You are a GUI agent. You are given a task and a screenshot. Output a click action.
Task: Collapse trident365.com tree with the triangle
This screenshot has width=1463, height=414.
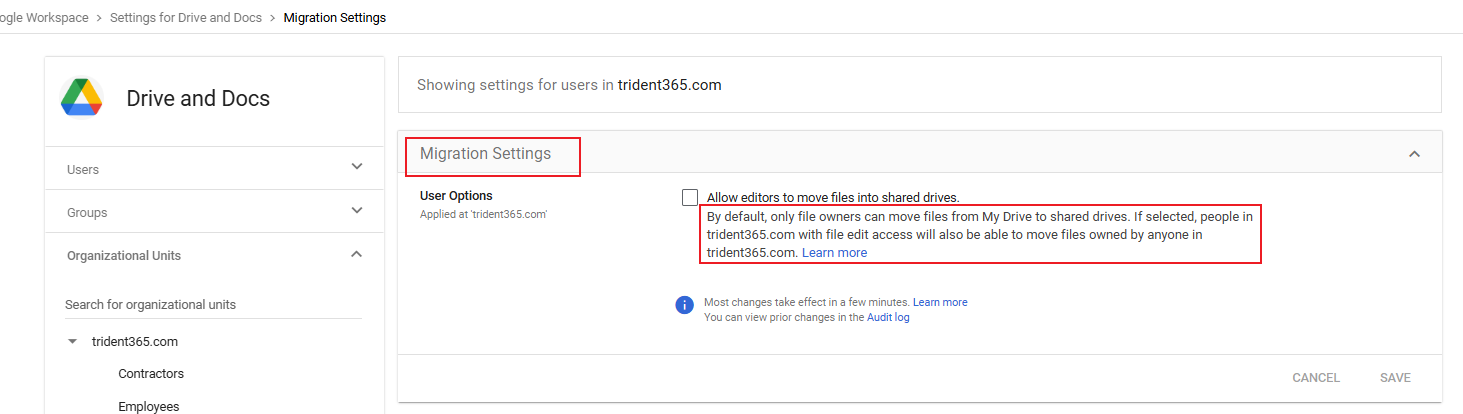[x=72, y=342]
